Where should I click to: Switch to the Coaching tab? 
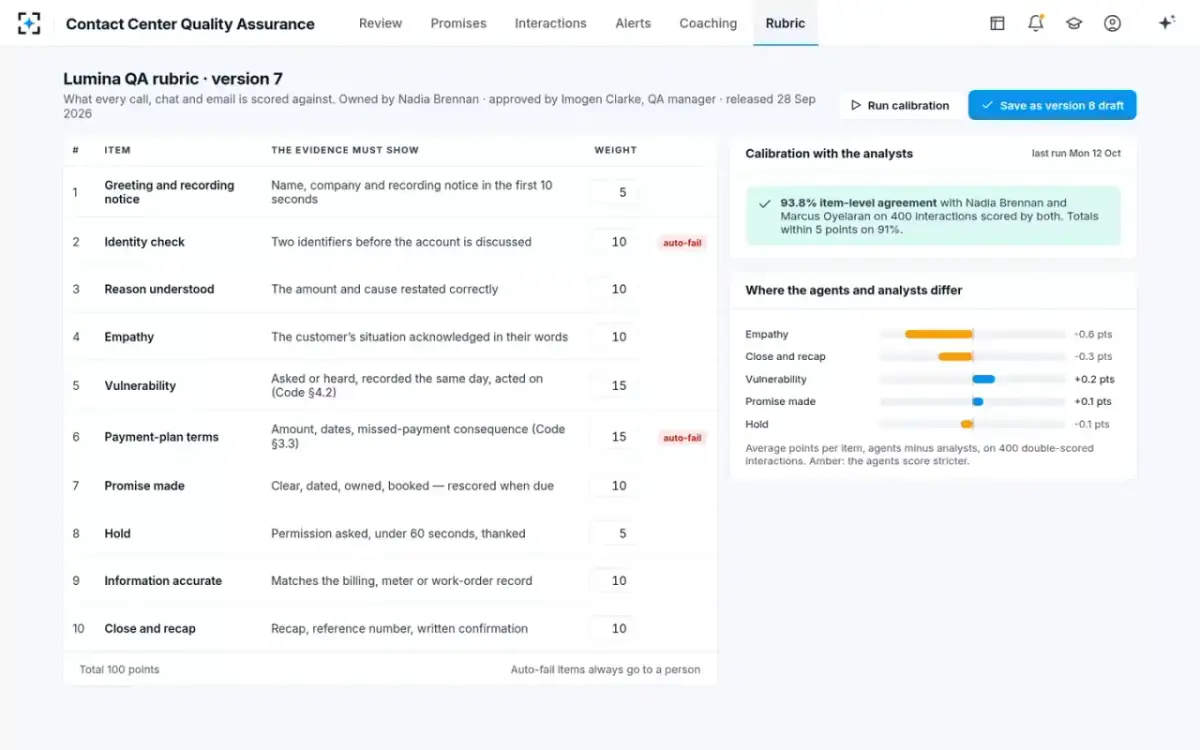tap(708, 23)
